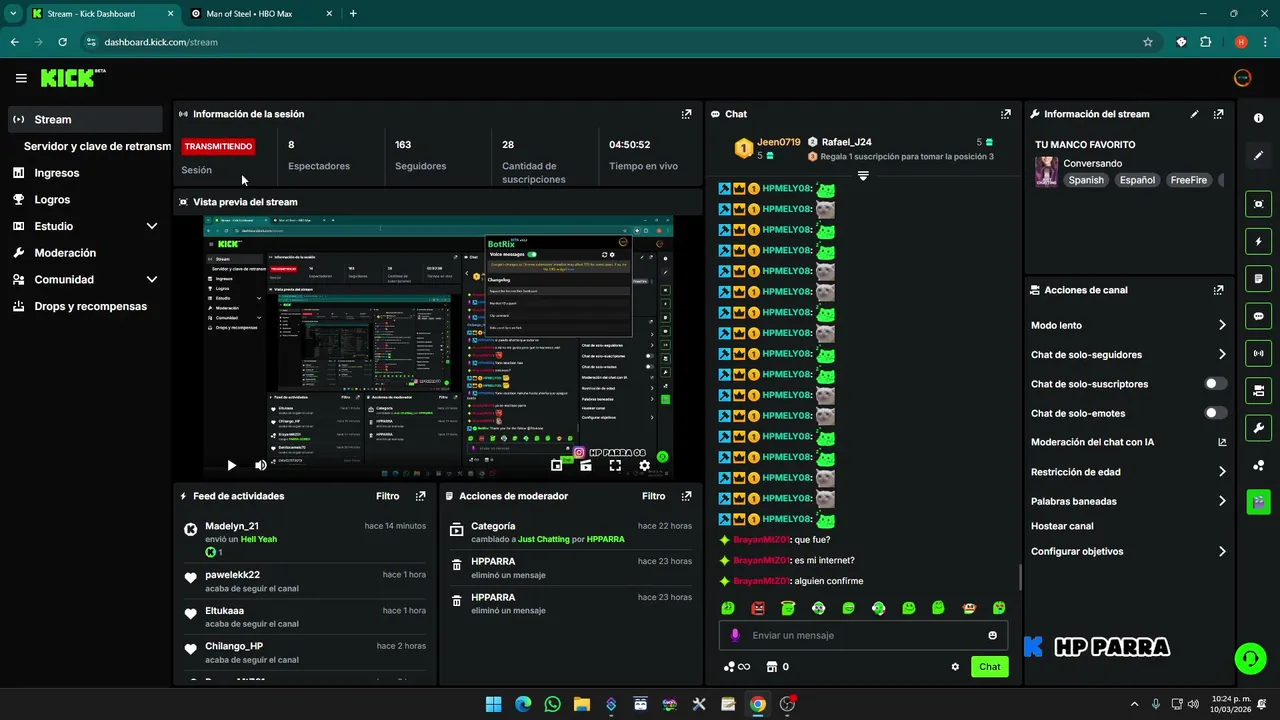Open chat settings gear icon

click(955, 667)
